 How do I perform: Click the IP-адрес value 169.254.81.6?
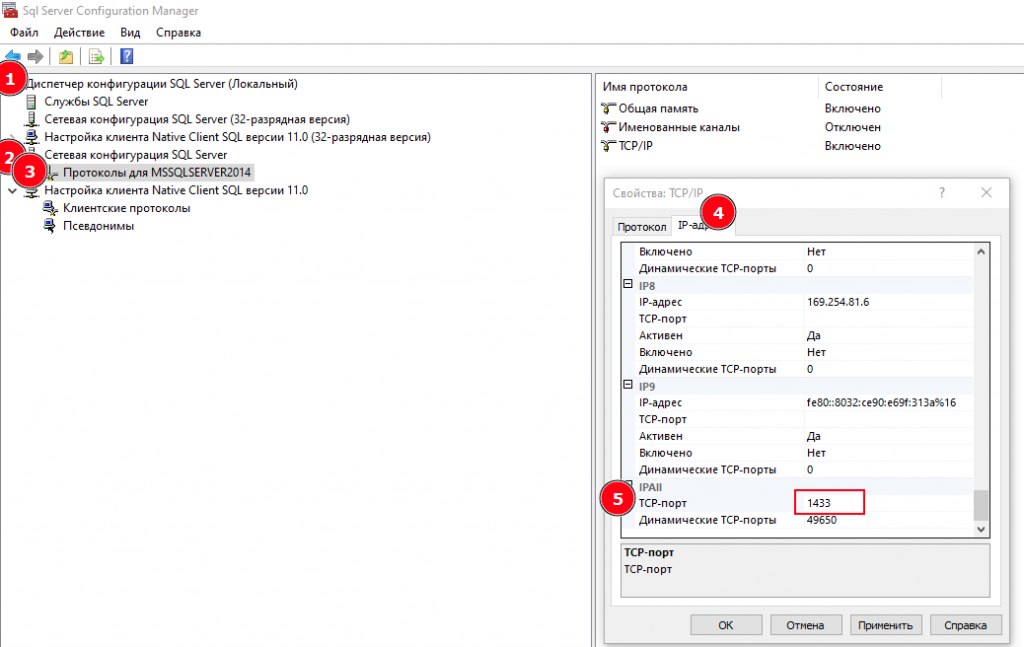point(838,302)
